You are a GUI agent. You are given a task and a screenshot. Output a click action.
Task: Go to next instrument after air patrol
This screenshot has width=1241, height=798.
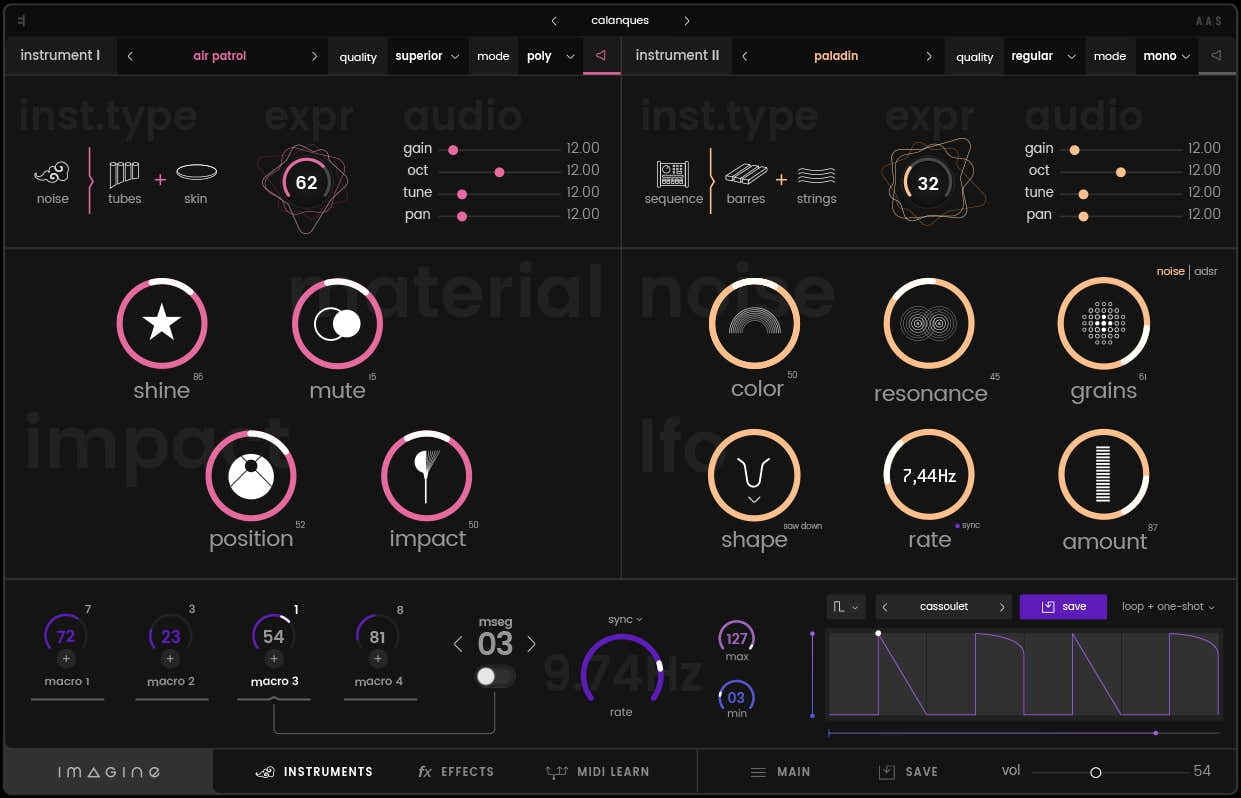pyautogui.click(x=314, y=56)
